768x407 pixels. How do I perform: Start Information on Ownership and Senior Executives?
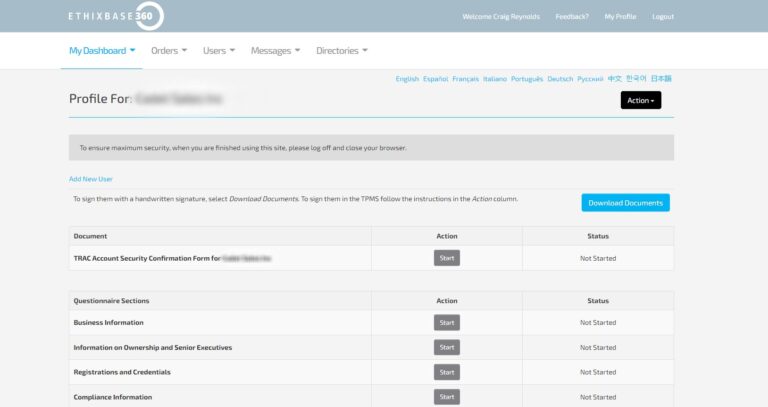[447, 348]
